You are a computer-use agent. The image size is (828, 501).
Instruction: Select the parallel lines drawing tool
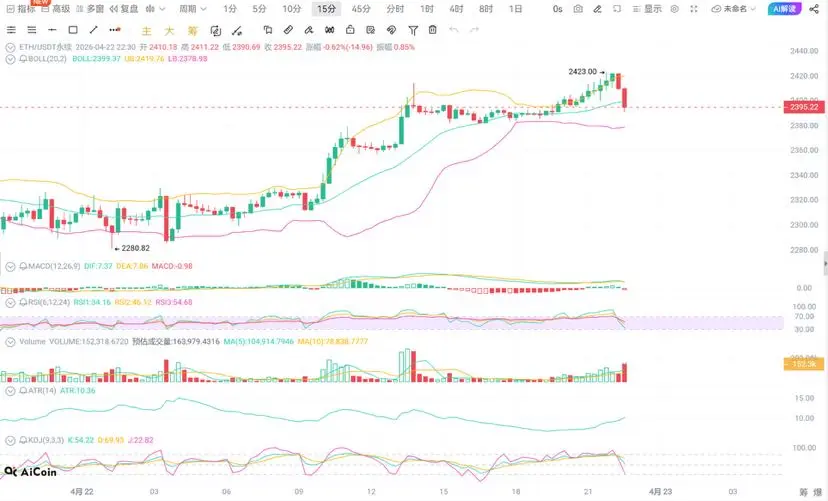[x=32, y=30]
